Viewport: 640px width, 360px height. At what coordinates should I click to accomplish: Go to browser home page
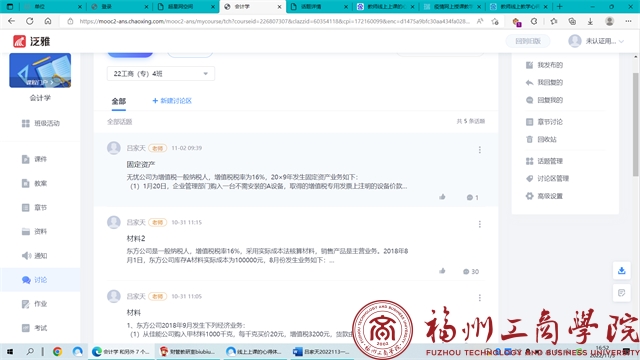click(48, 21)
